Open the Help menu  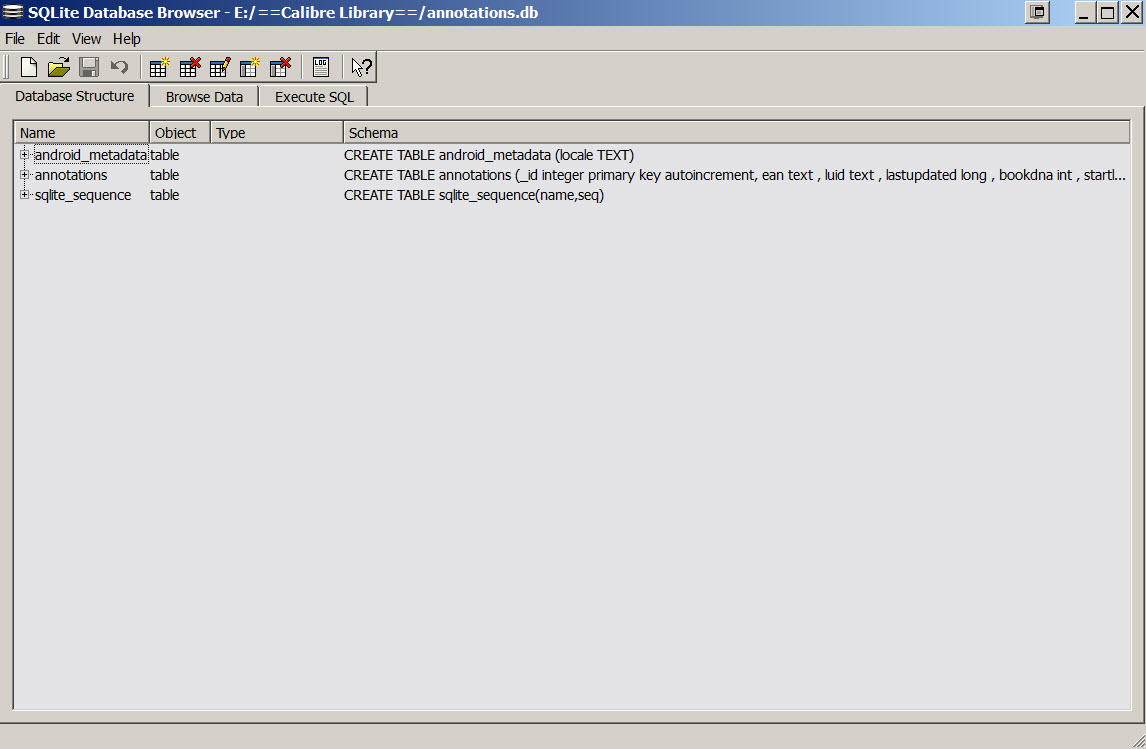point(126,39)
